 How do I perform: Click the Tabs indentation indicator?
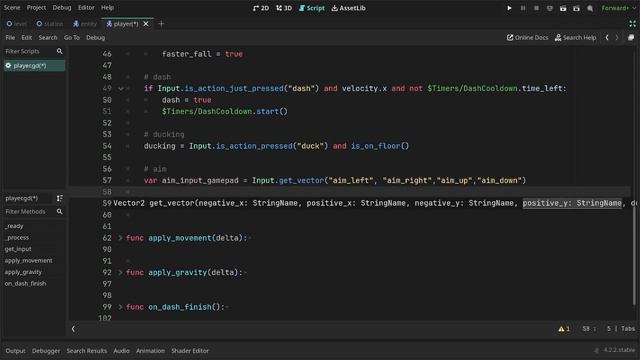click(x=628, y=329)
